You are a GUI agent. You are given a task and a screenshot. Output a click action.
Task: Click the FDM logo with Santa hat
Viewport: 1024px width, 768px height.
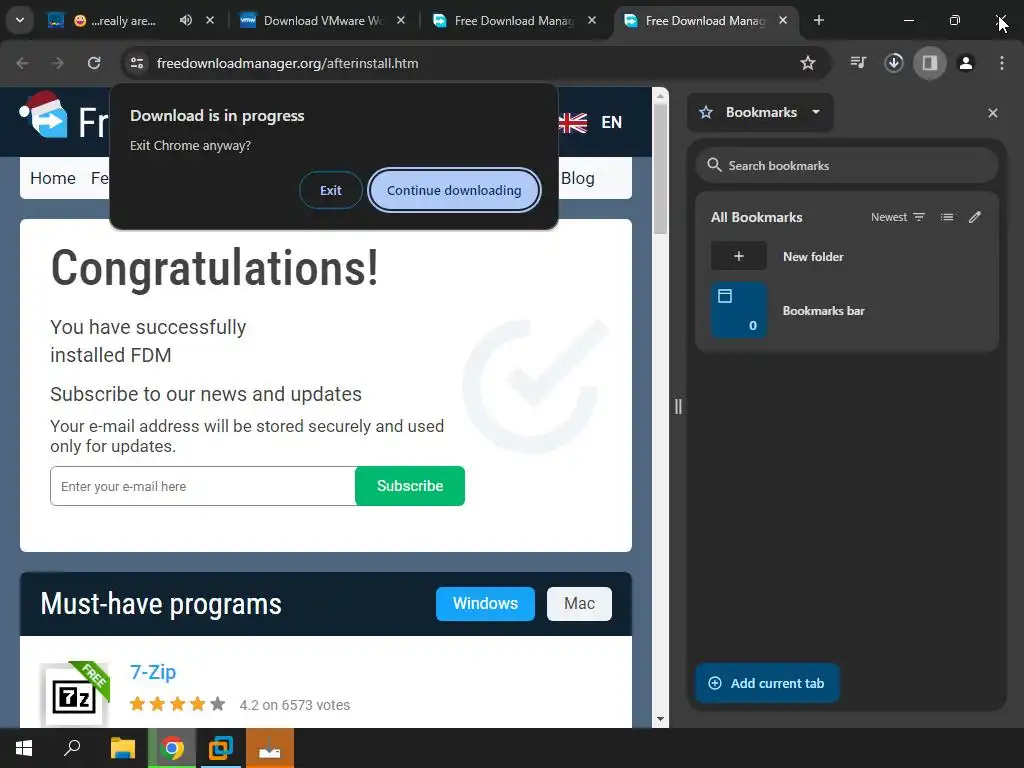[44, 115]
